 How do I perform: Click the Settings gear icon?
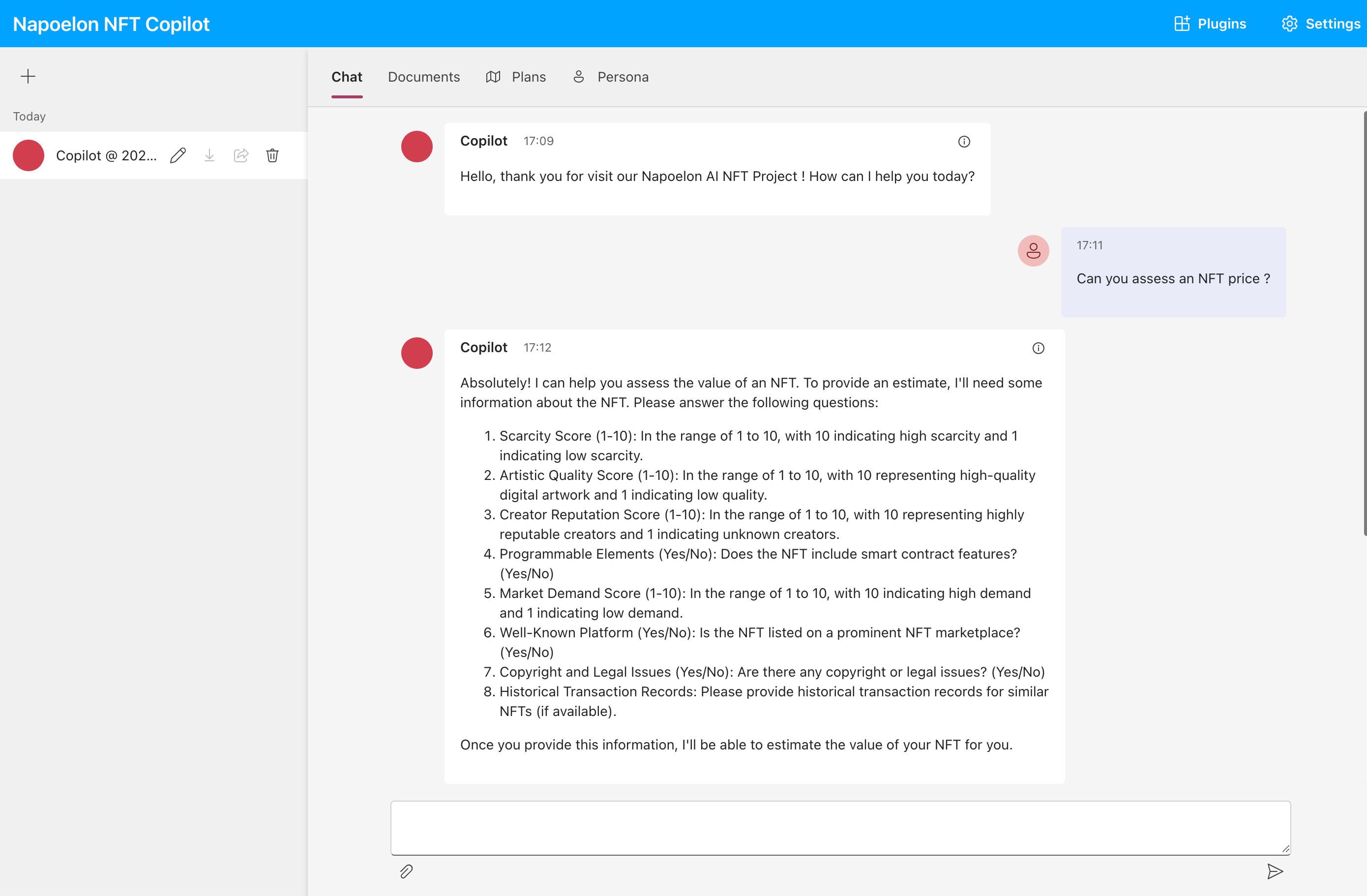1289,24
